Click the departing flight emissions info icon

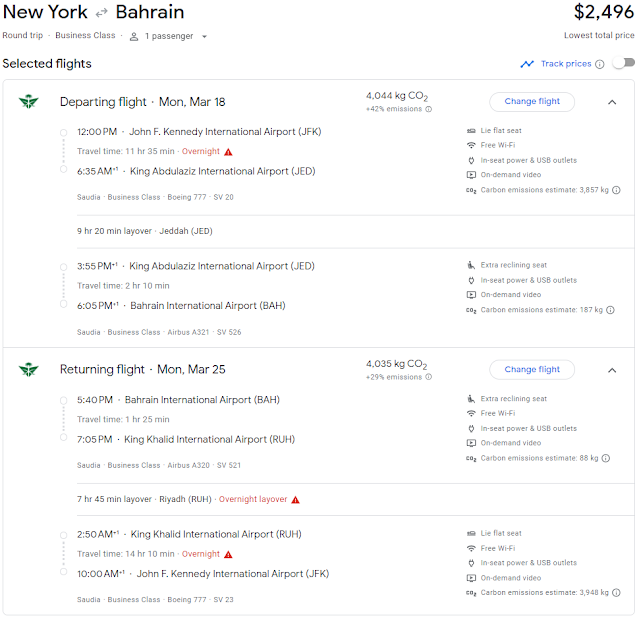point(429,110)
